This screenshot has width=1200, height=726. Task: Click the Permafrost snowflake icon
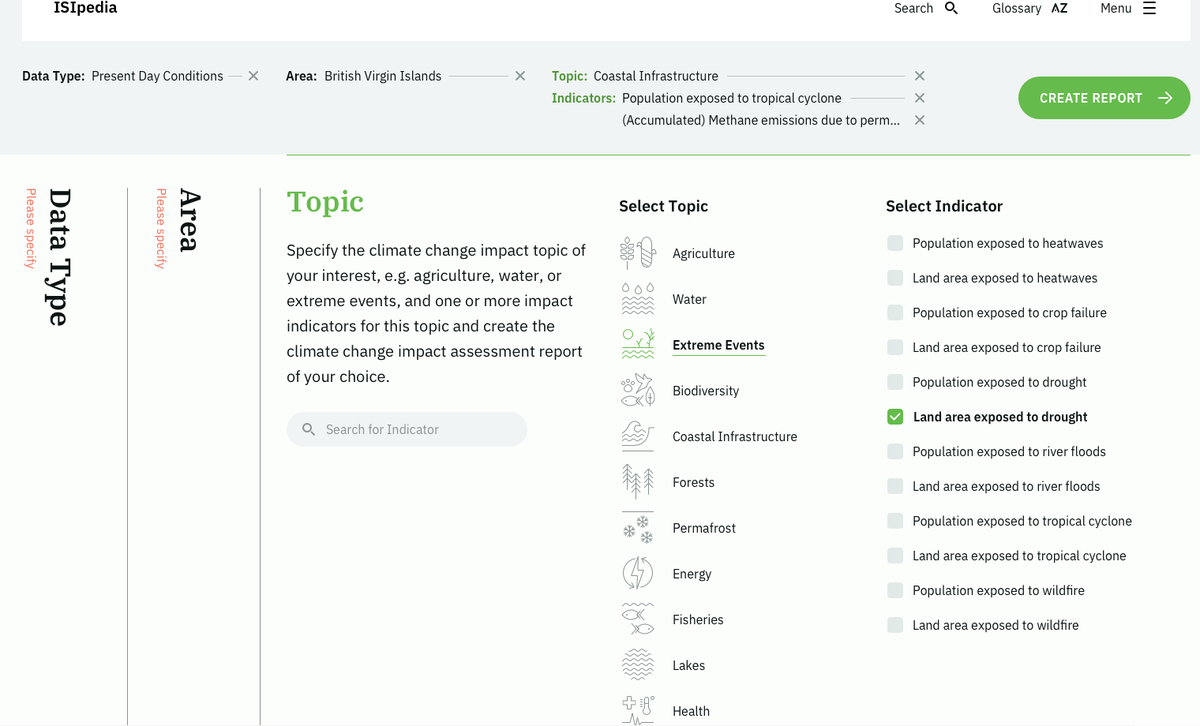click(x=638, y=527)
